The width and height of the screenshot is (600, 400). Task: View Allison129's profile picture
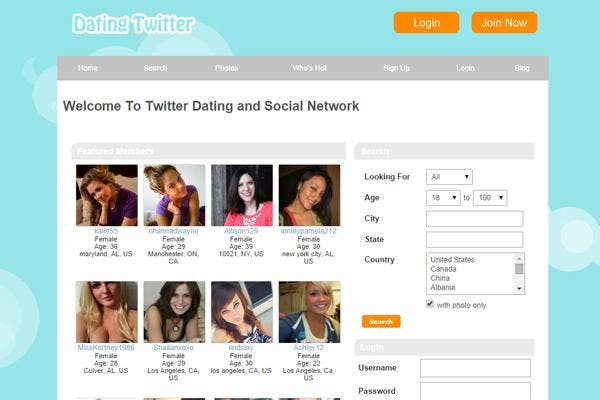pyautogui.click(x=242, y=195)
